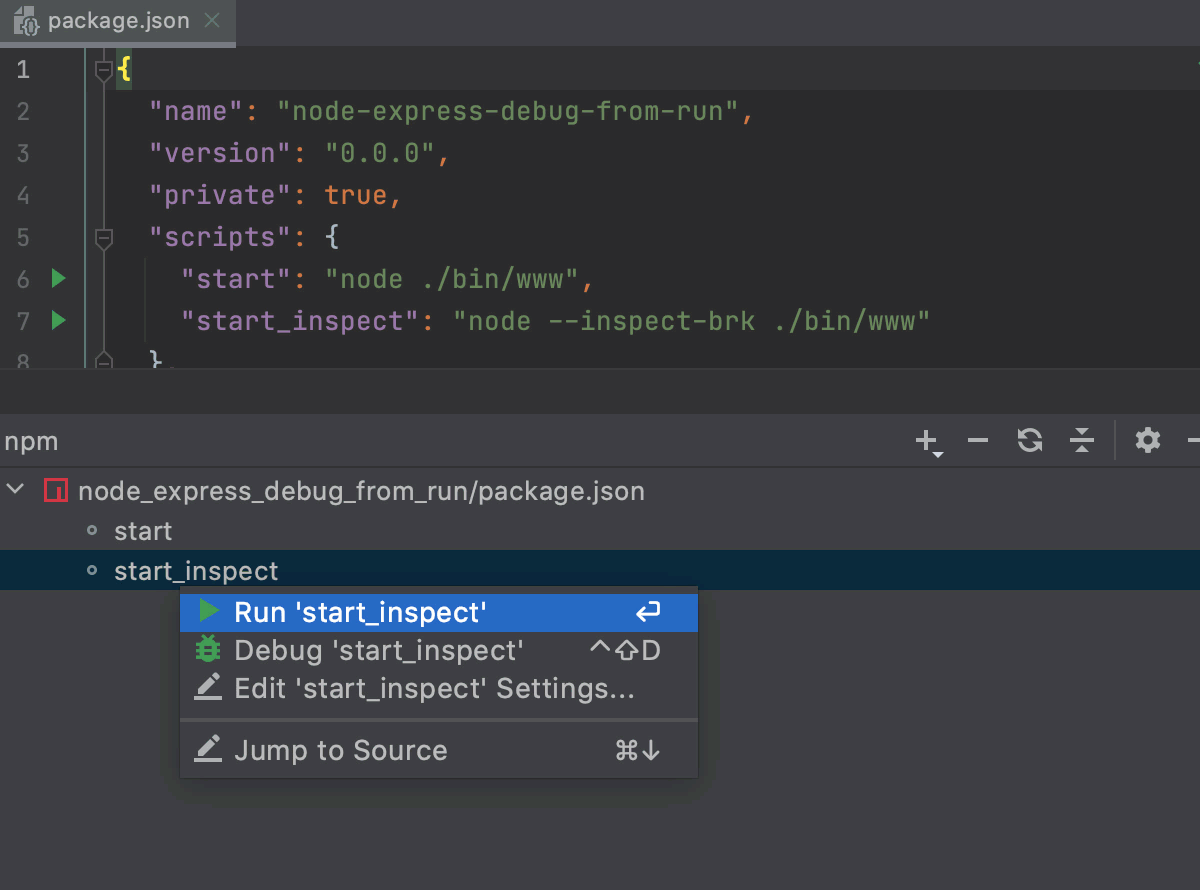
Task: Open npm tool window settings gear
Action: tap(1148, 441)
